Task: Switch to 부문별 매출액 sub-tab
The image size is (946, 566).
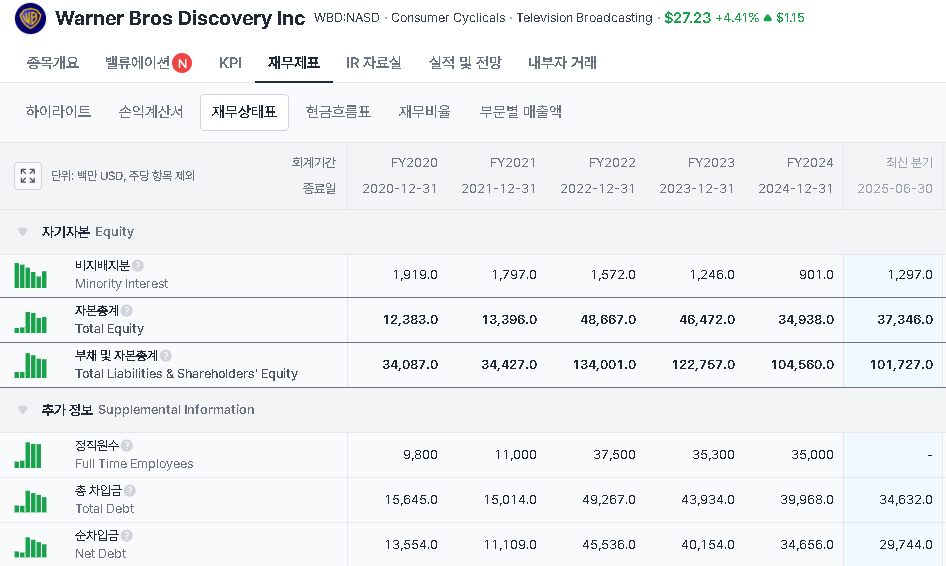Action: (x=521, y=112)
